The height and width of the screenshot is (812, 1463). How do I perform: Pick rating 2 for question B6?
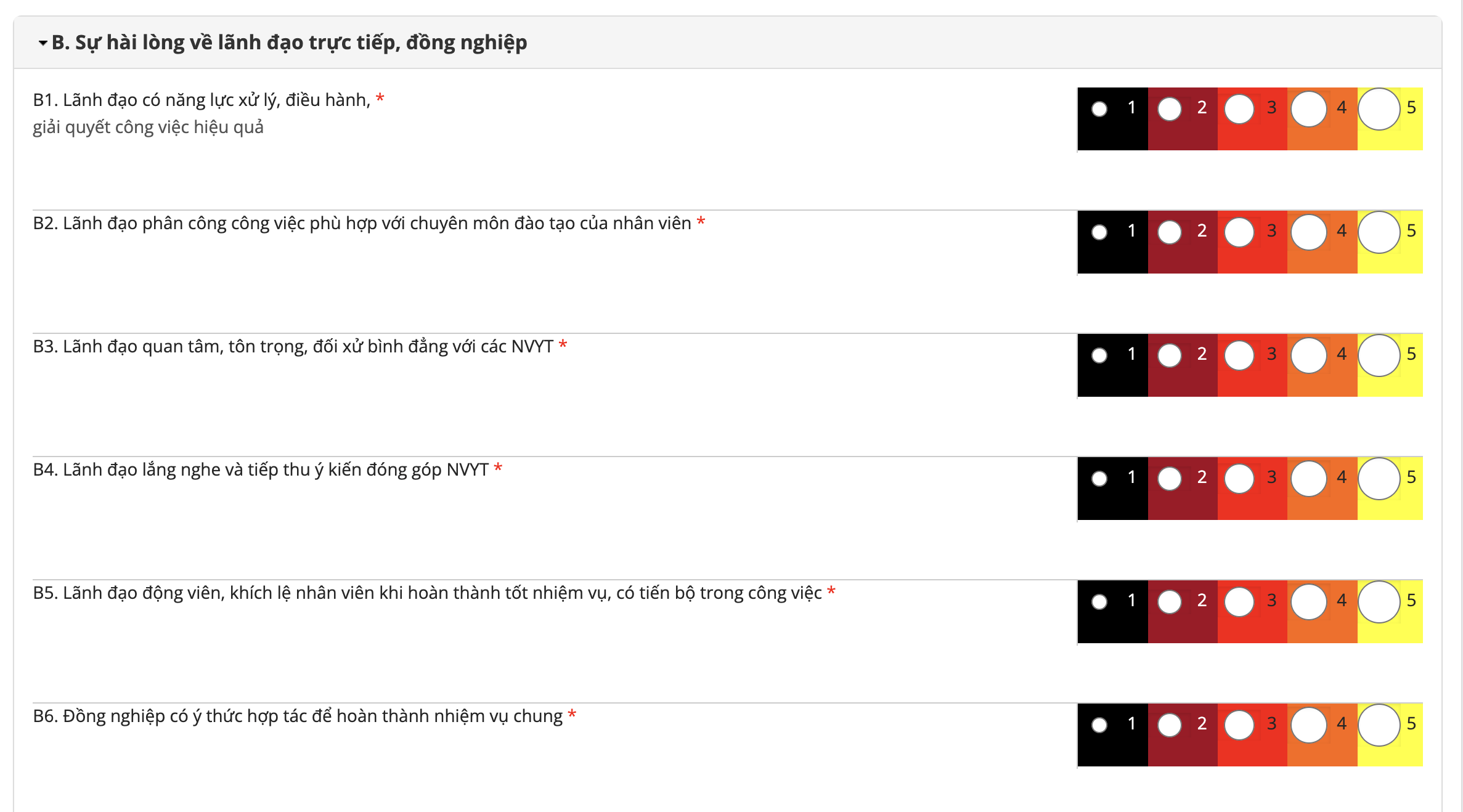tap(1170, 725)
